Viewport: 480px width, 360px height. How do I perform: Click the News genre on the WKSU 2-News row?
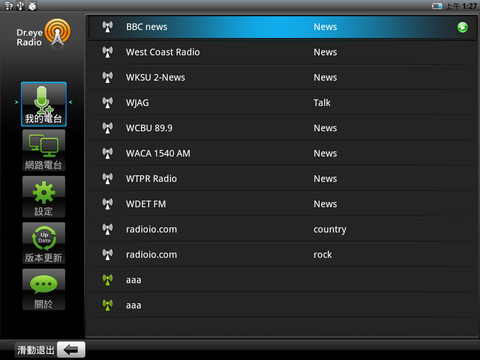point(325,78)
